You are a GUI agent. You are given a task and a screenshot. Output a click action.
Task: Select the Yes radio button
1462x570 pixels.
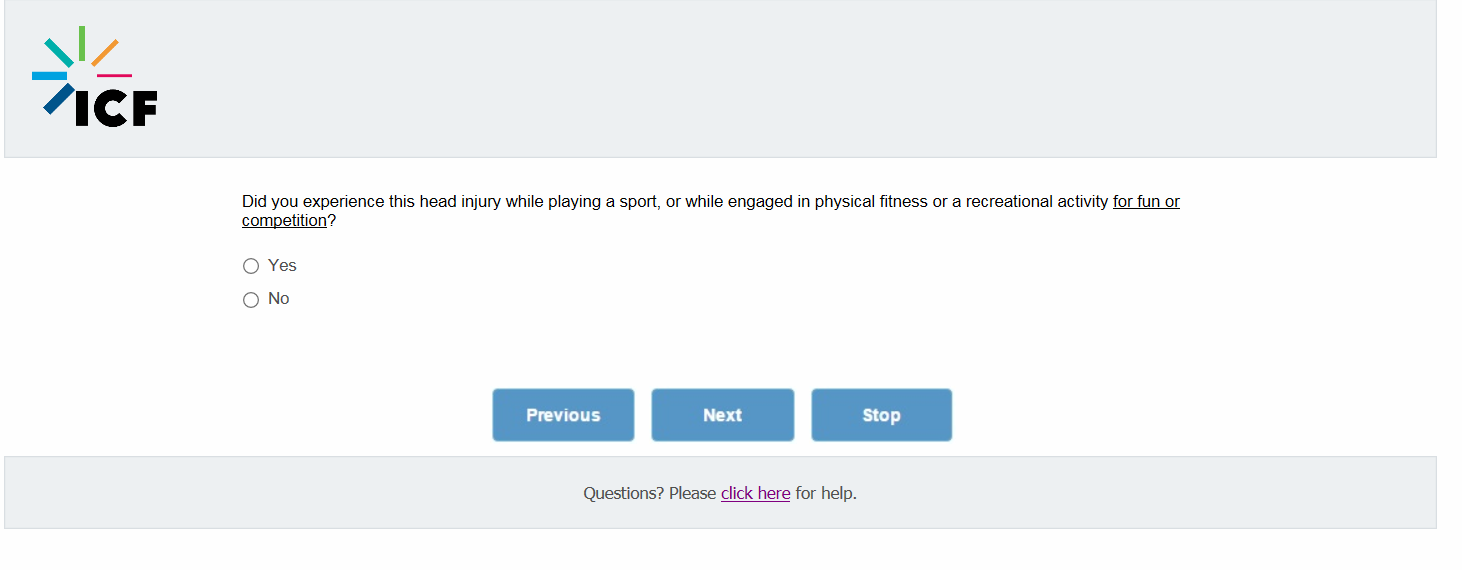click(x=251, y=266)
